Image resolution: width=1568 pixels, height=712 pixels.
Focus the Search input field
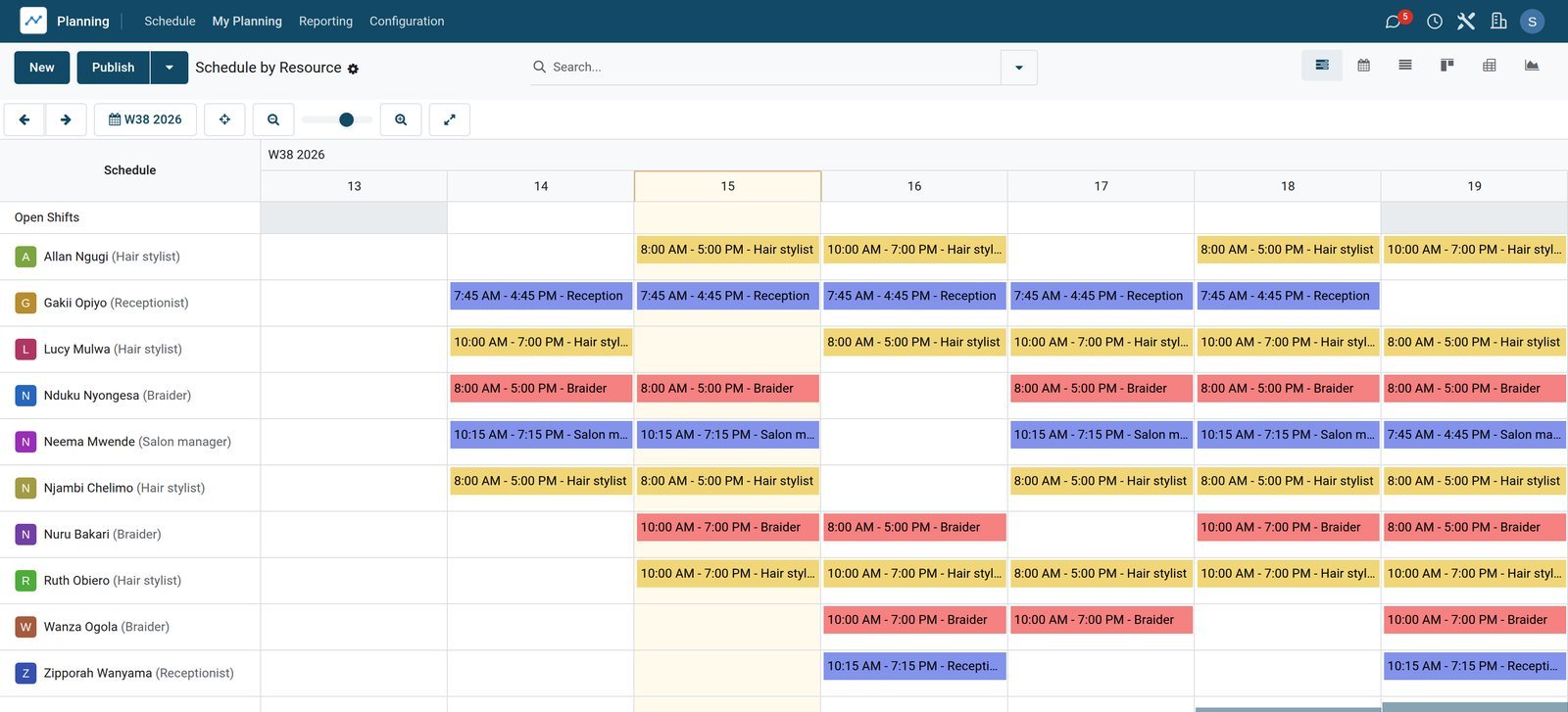[774, 68]
